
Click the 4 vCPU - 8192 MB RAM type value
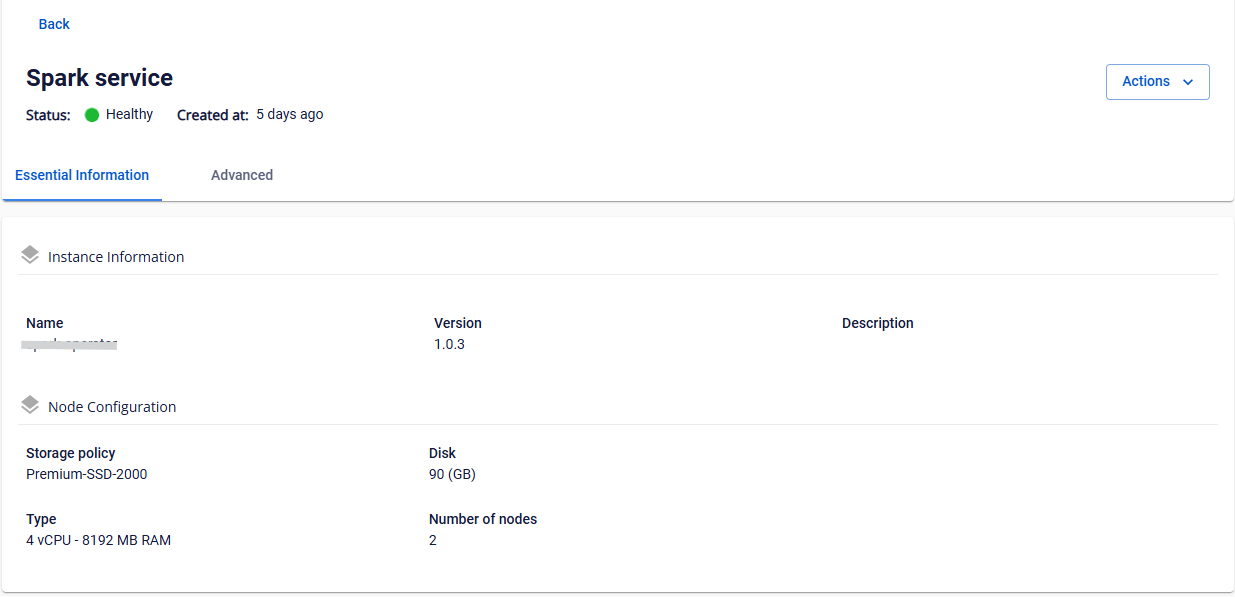98,540
